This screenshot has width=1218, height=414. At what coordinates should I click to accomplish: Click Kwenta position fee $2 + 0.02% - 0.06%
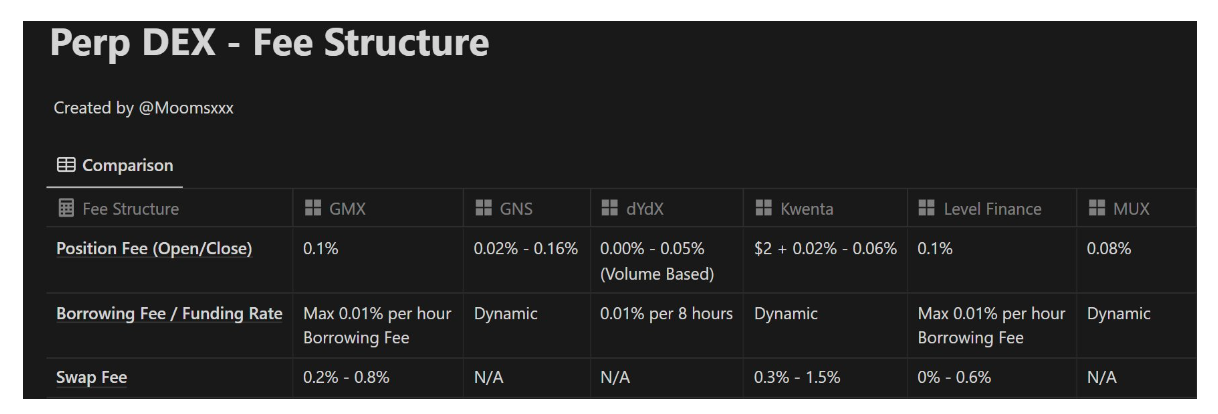pyautogui.click(x=826, y=259)
